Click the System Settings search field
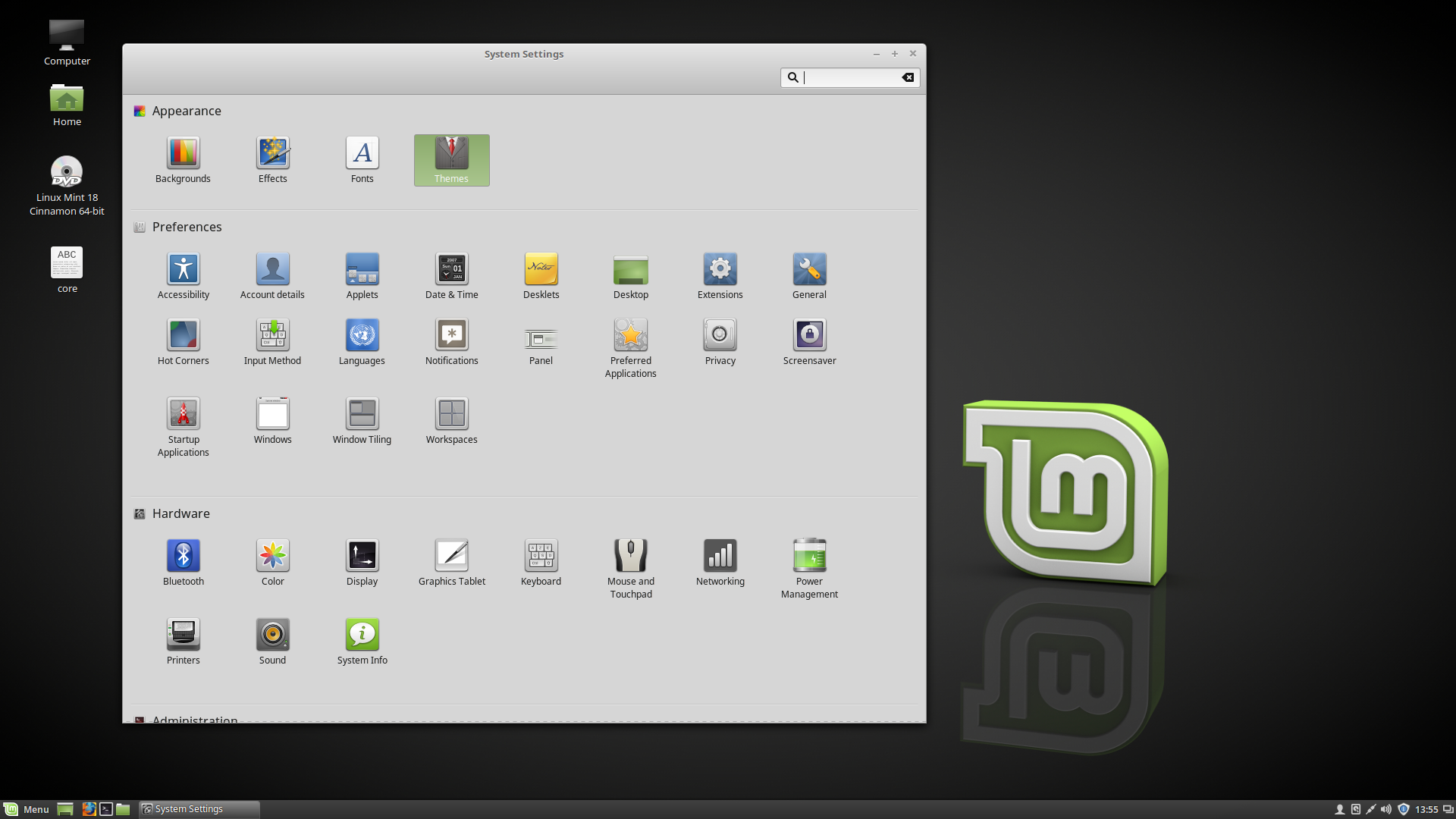1456x819 pixels. (x=850, y=77)
